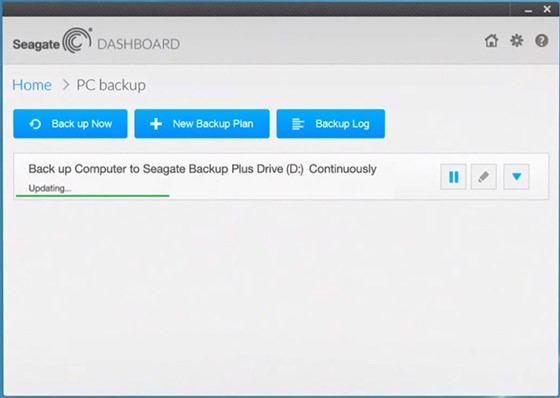Open settings with the gear icon

(x=516, y=41)
